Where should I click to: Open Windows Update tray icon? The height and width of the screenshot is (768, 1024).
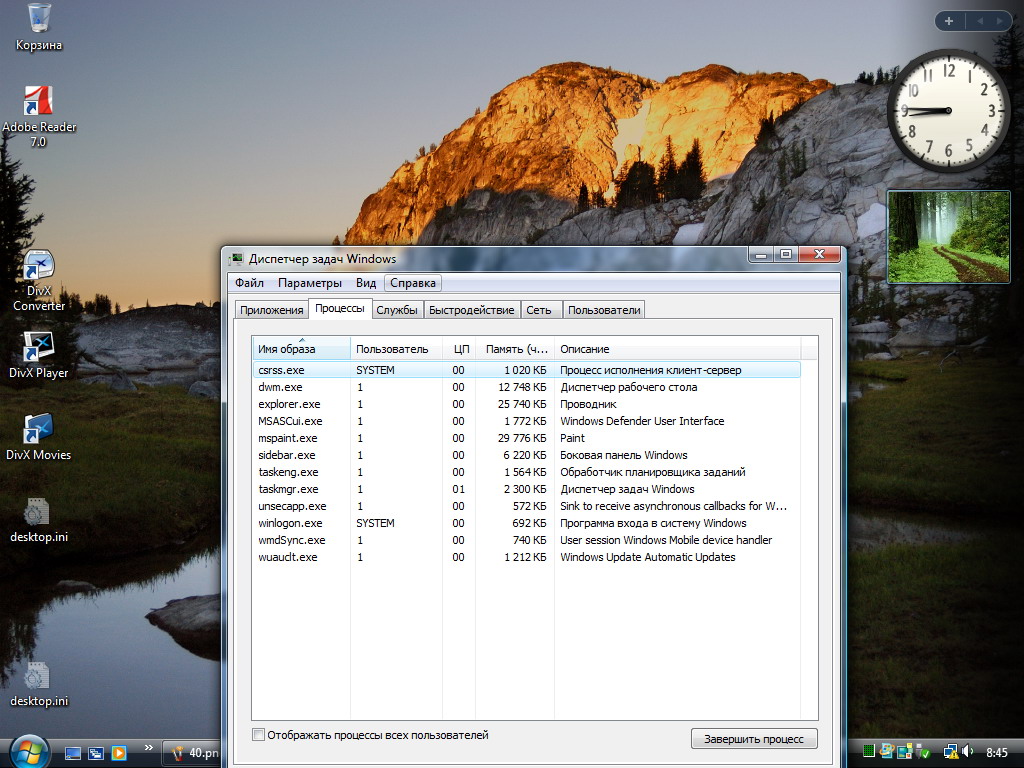coord(886,752)
